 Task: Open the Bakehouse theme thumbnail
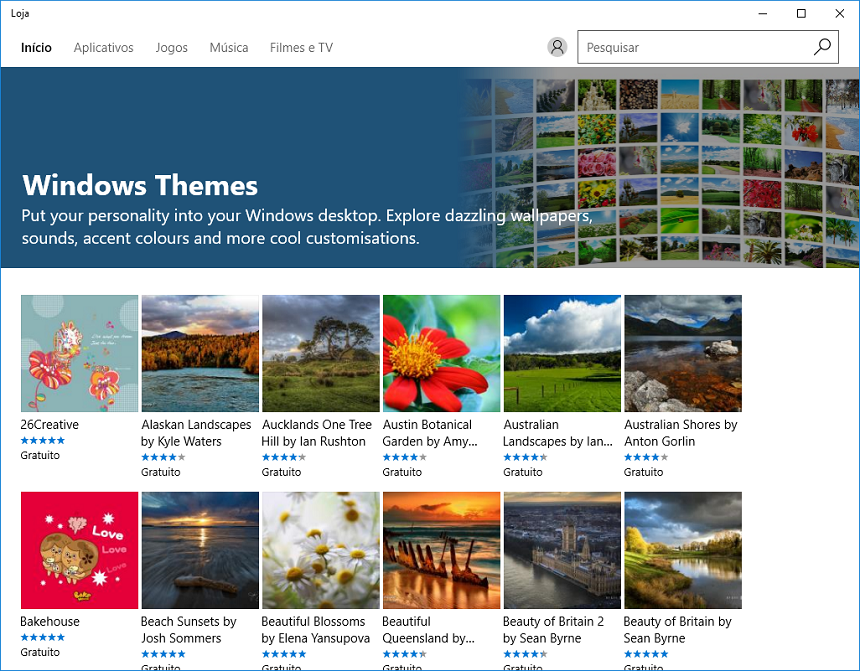(80, 550)
